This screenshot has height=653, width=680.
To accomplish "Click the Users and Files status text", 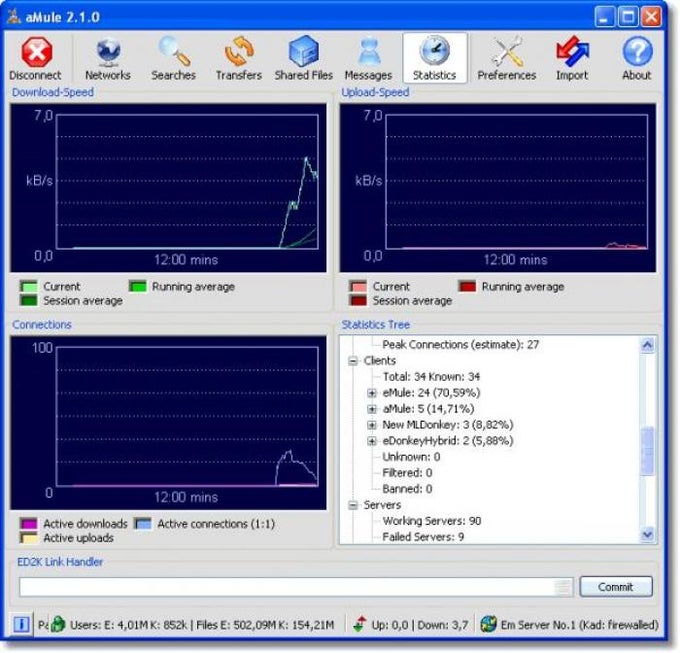I will [x=202, y=625].
